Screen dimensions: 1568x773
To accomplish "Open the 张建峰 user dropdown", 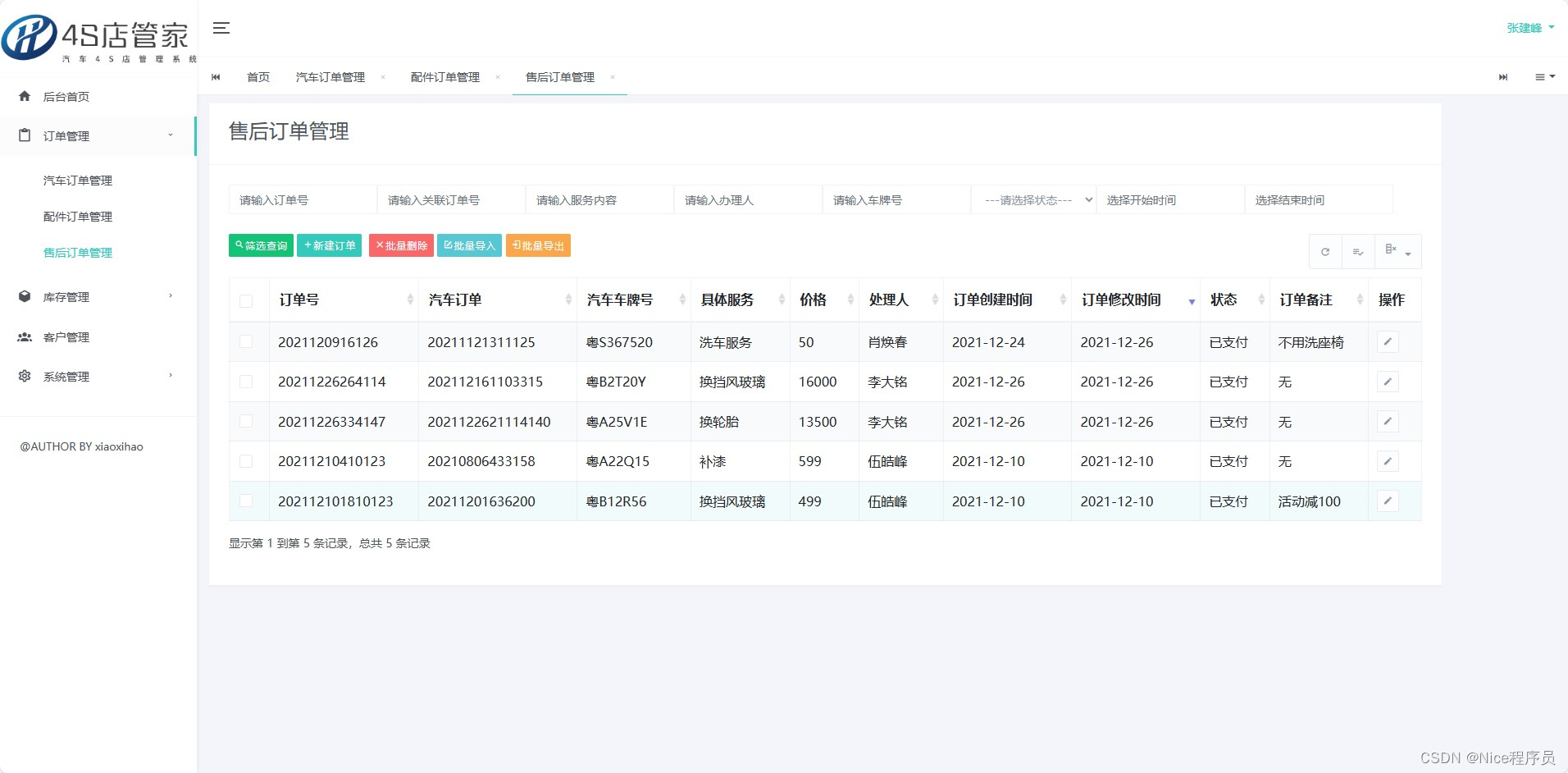I will (x=1530, y=28).
